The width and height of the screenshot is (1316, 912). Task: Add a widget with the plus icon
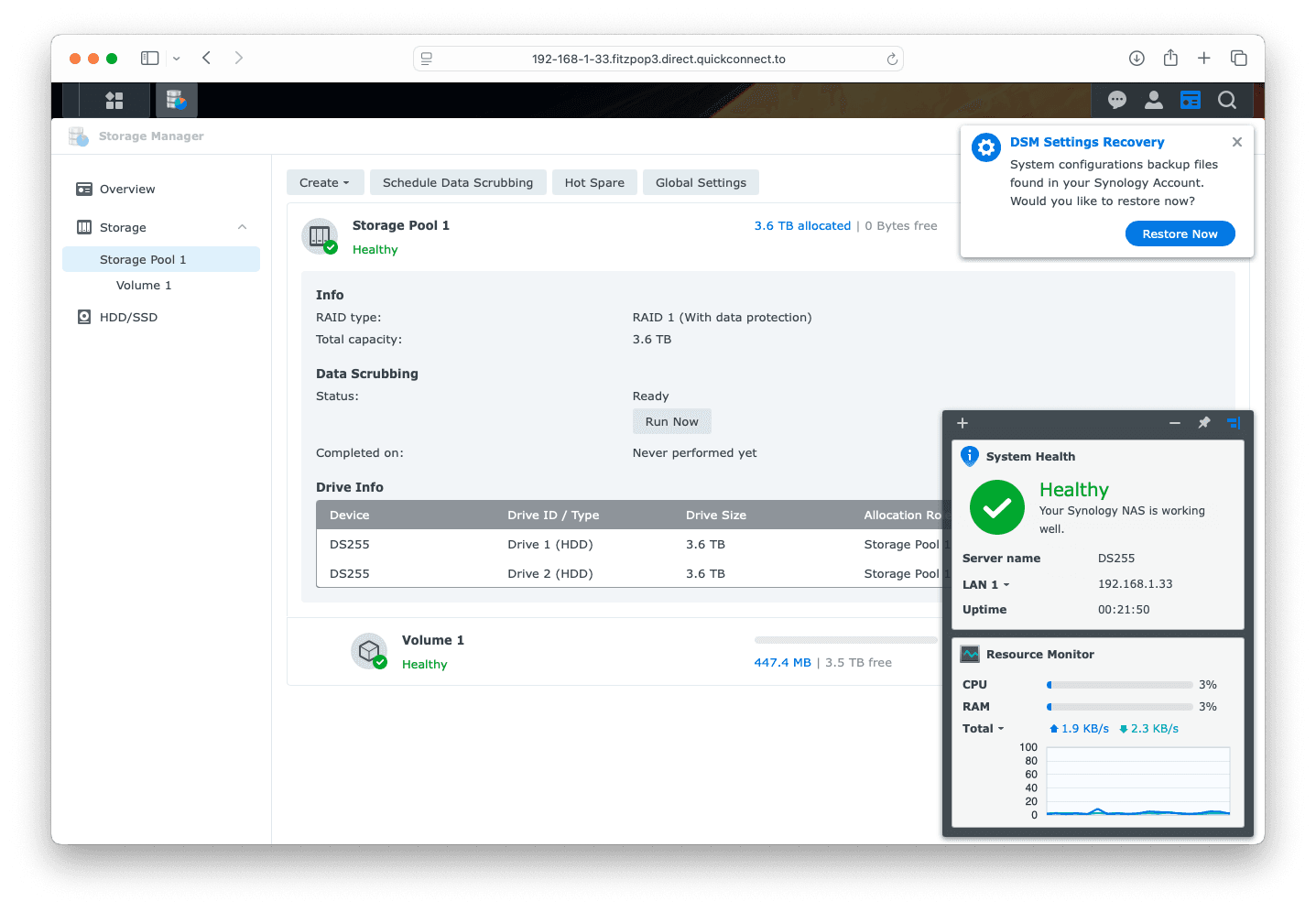(963, 423)
